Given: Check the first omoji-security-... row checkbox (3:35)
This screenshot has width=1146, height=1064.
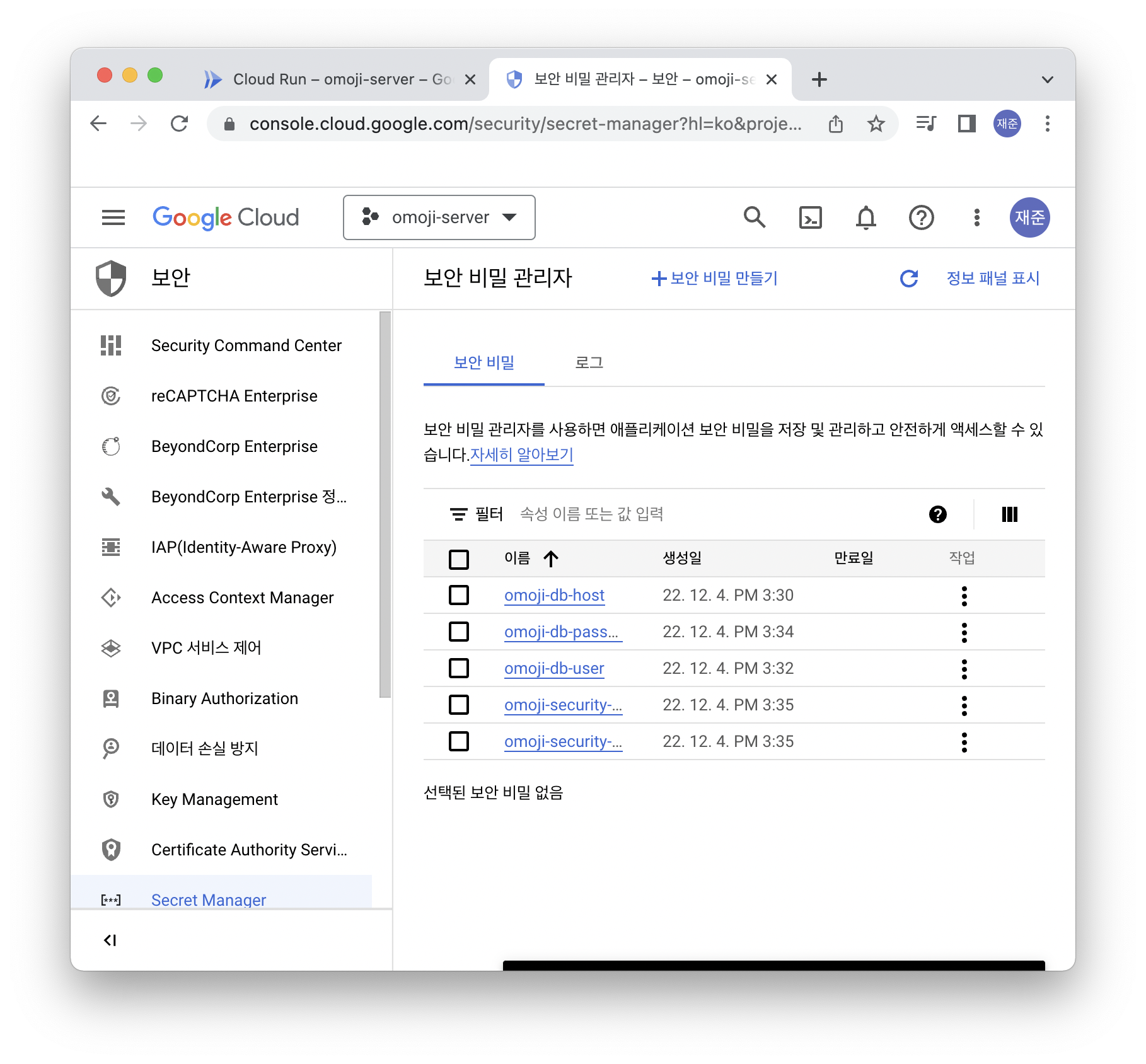Looking at the screenshot, I should (459, 705).
